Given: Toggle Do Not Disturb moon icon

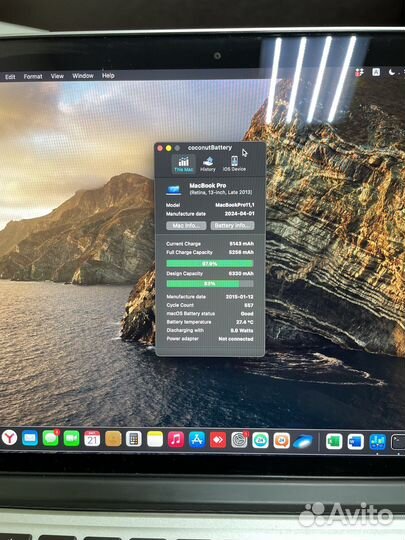Looking at the screenshot, I should pyautogui.click(x=392, y=72).
